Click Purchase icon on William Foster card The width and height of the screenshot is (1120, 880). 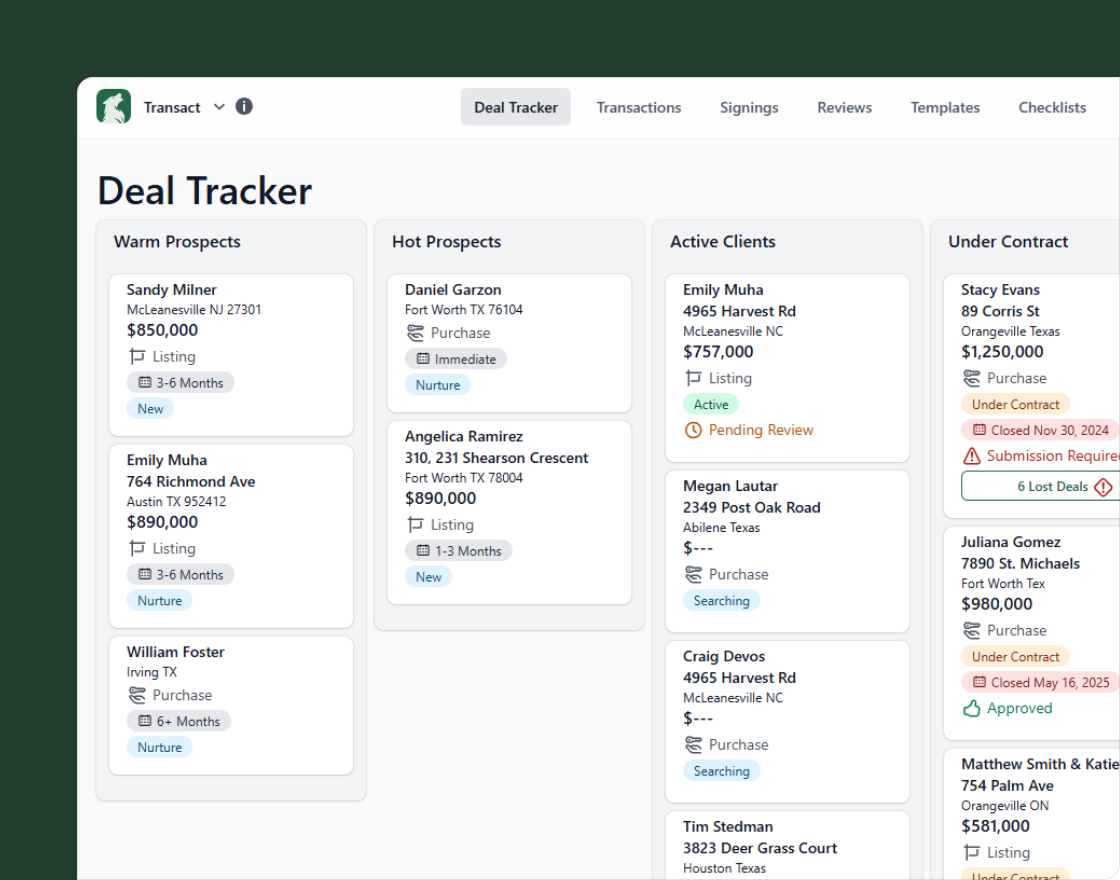click(x=136, y=694)
